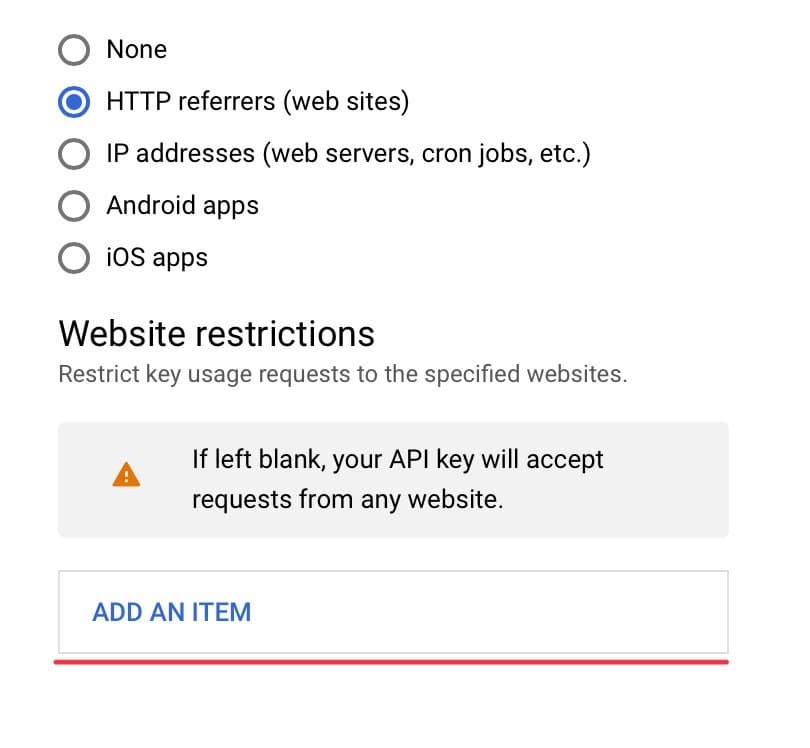Select the None radio button
The image size is (810, 748).
pos(74,50)
